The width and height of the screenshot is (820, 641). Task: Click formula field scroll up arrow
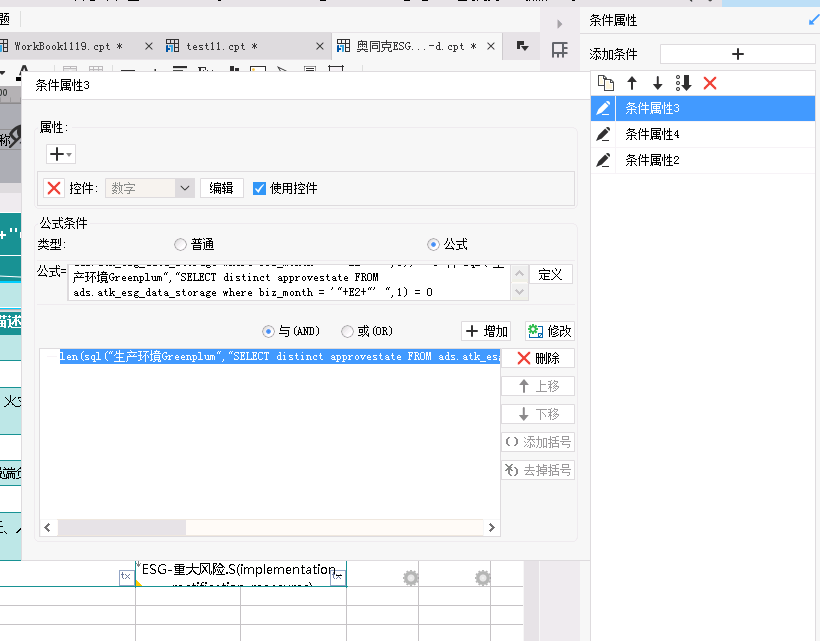pyautogui.click(x=519, y=273)
